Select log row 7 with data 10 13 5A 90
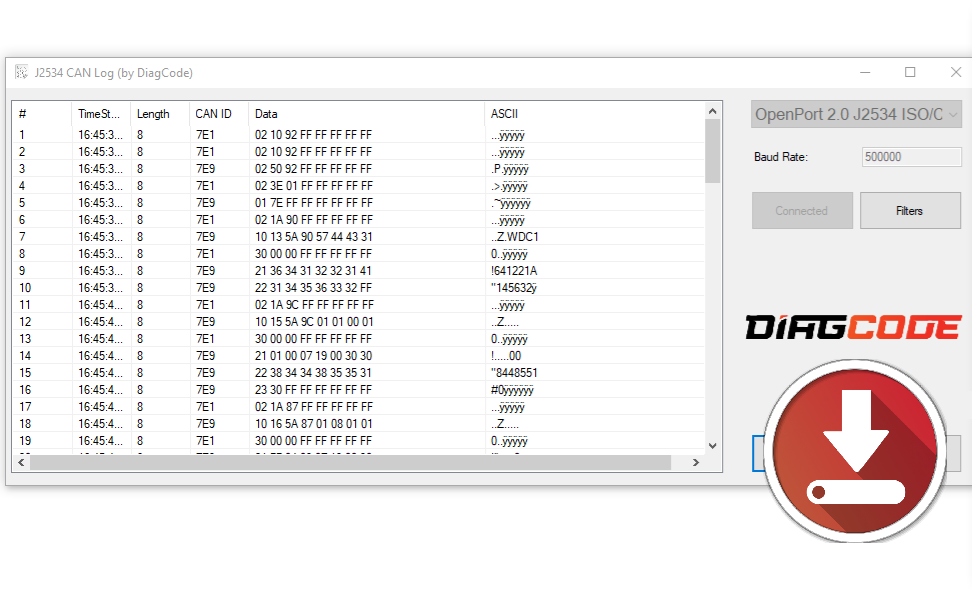972x590 pixels. 313,237
